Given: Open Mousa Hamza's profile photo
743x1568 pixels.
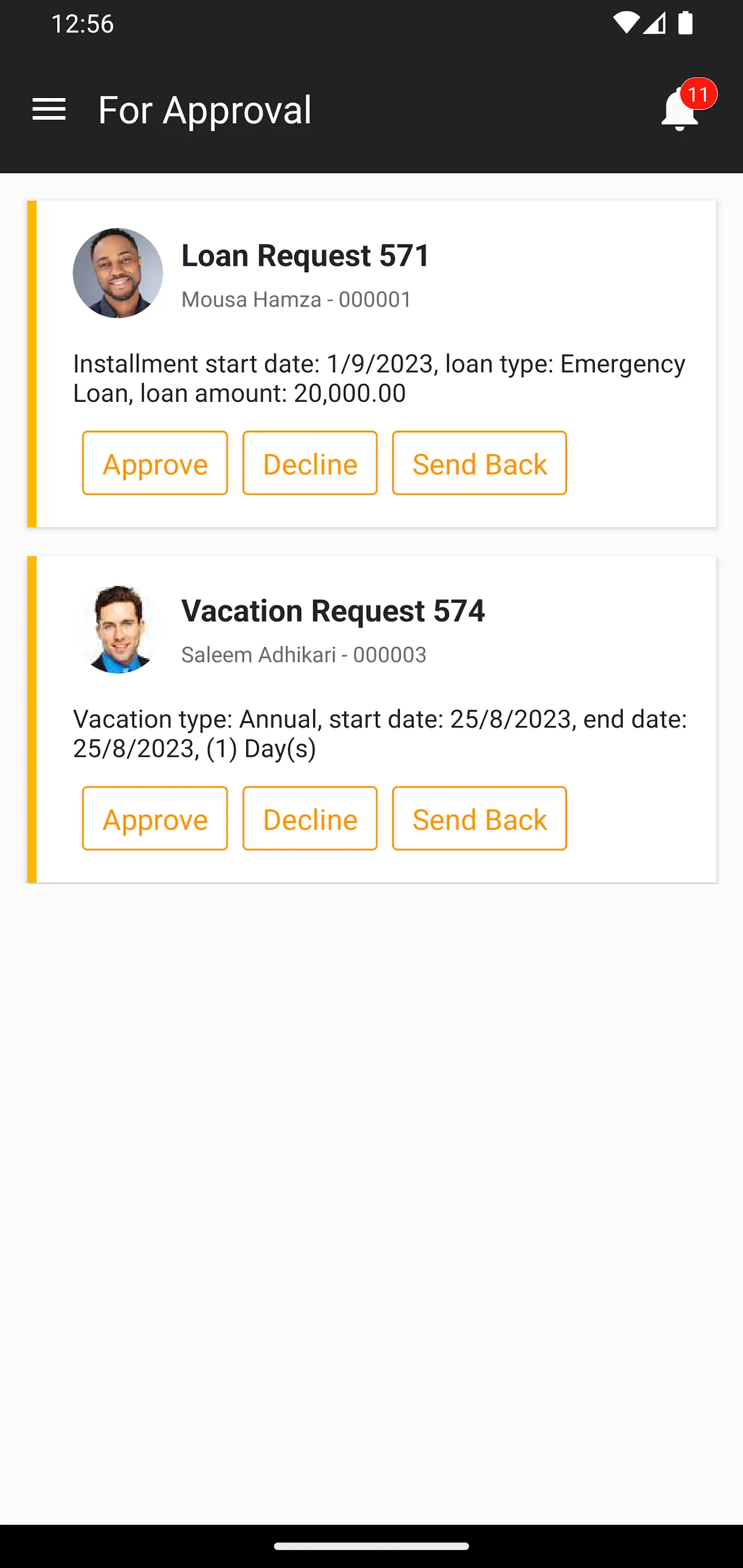Looking at the screenshot, I should click(x=118, y=273).
